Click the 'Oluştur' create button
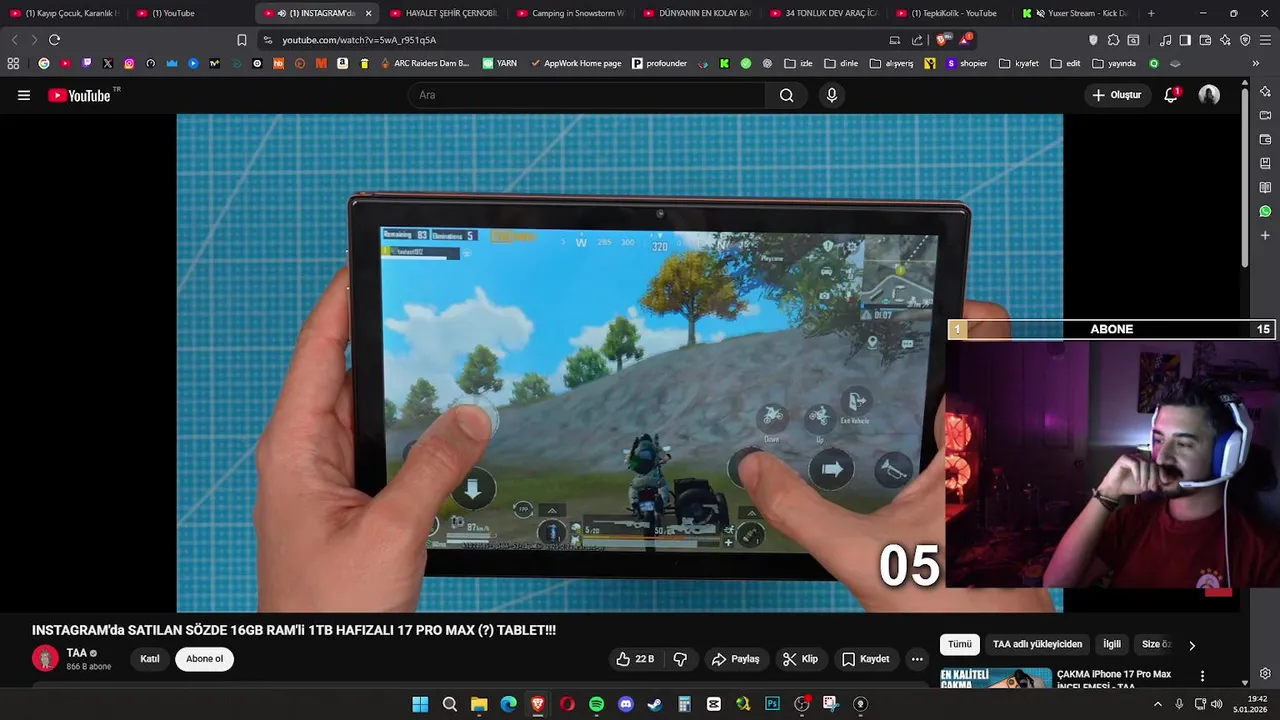 [1117, 95]
